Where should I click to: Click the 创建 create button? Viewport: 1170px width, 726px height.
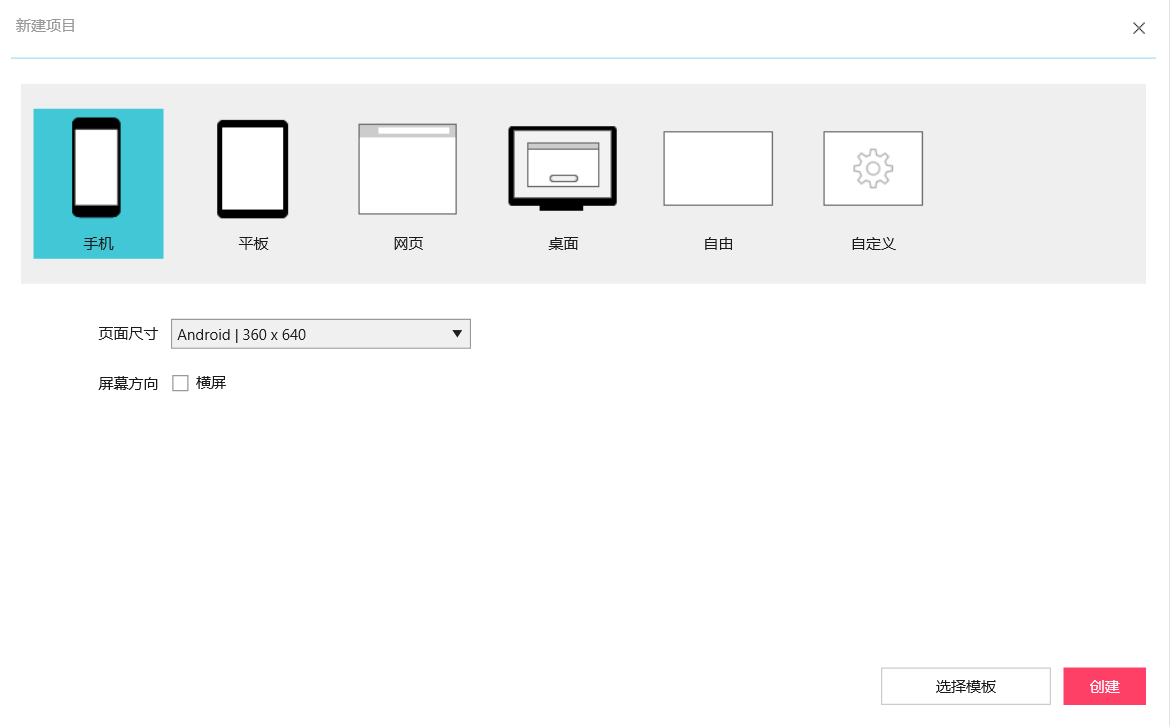pyautogui.click(x=1104, y=686)
